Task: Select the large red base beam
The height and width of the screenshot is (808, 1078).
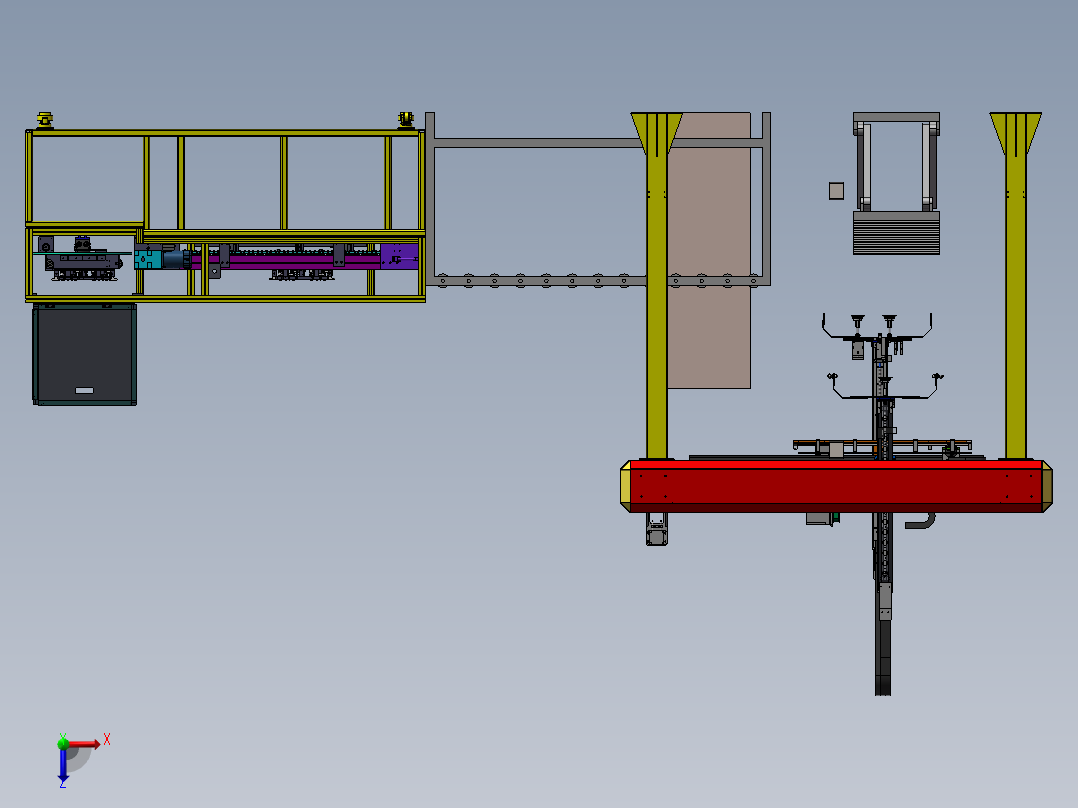Action: click(x=836, y=486)
